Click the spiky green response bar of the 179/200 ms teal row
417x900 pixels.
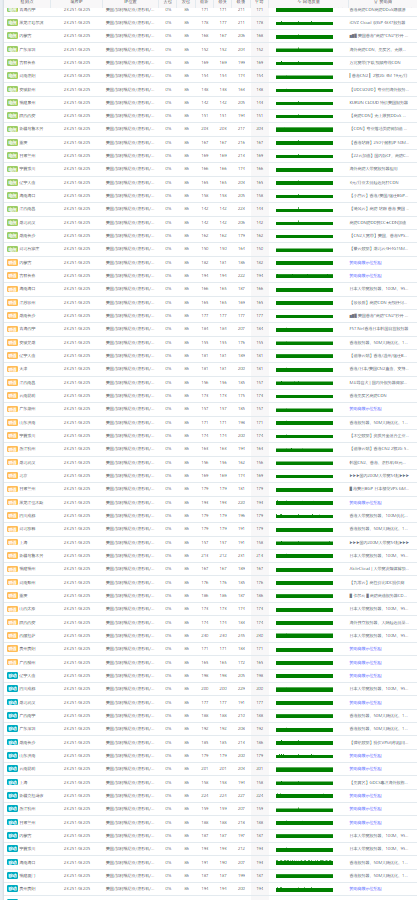point(304,756)
